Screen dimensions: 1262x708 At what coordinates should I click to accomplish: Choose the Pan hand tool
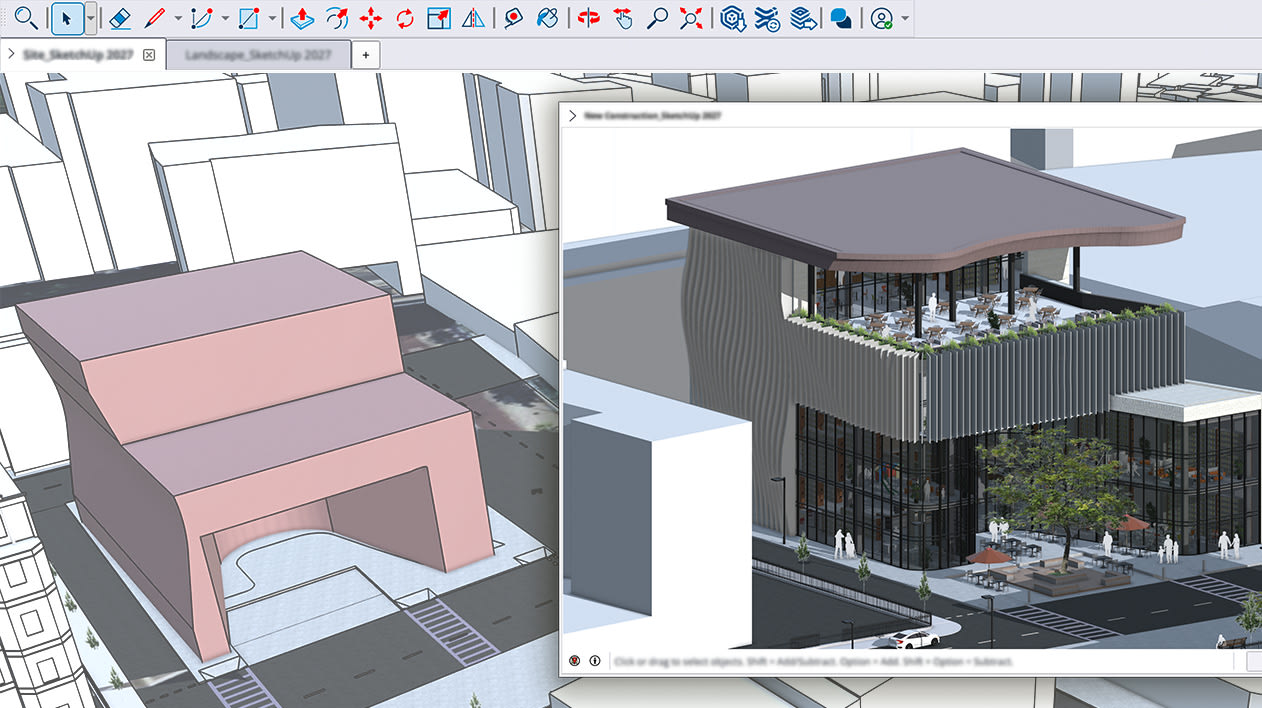coord(623,18)
